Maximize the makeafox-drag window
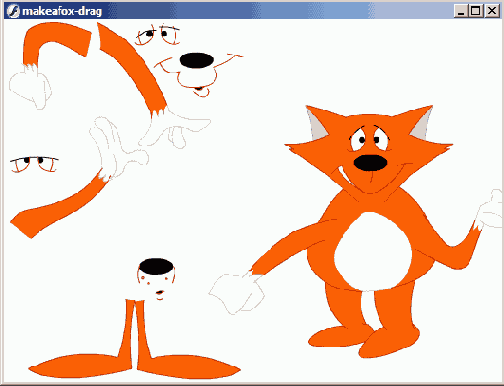This screenshot has height=386, width=504. [x=476, y=11]
